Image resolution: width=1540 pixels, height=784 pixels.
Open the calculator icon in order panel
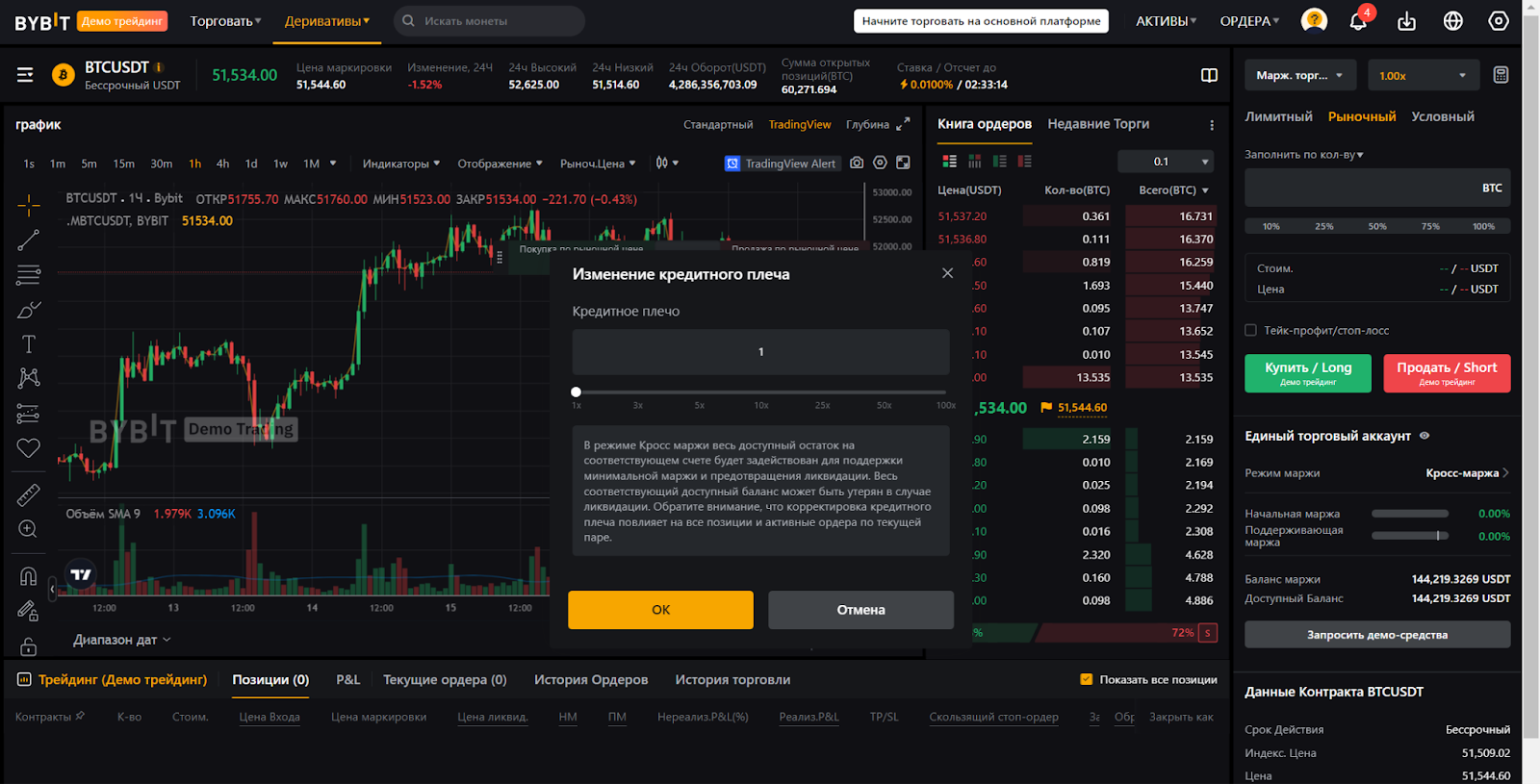coord(1500,75)
